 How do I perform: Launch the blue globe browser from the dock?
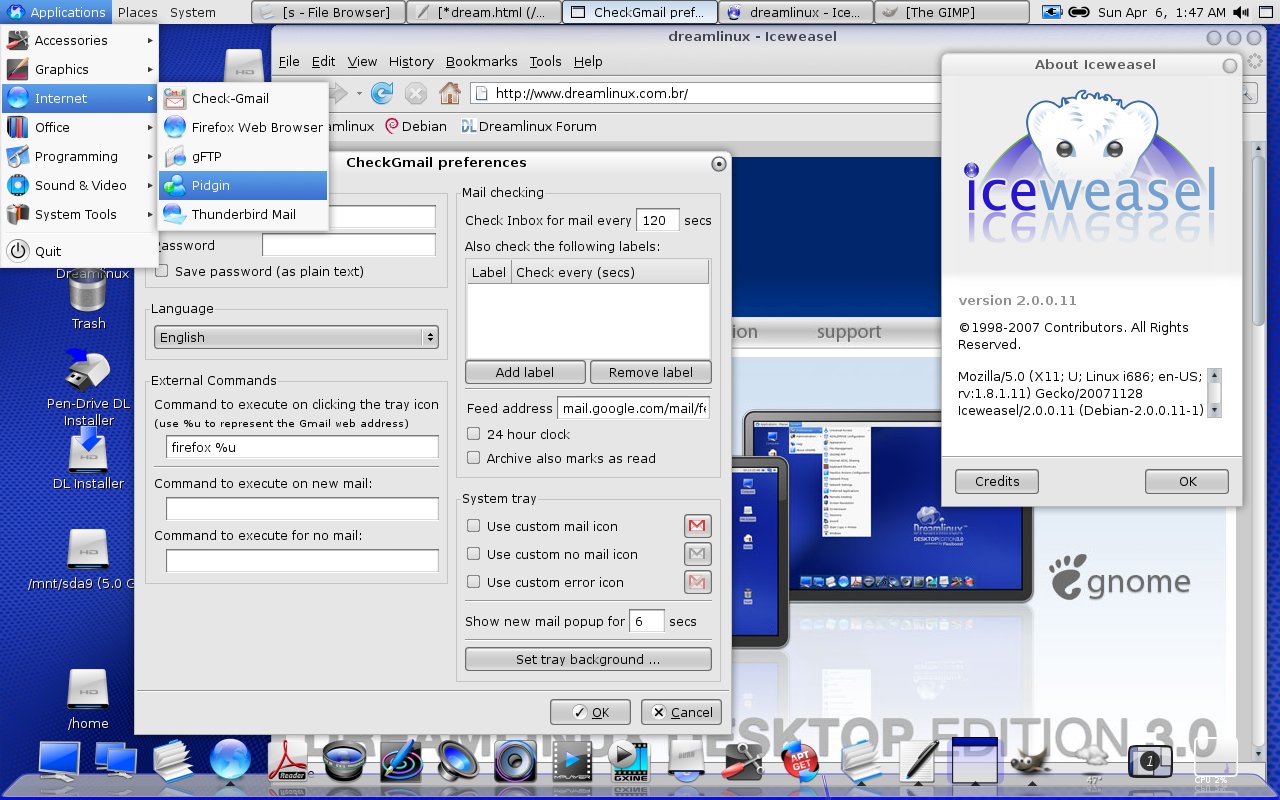(230, 760)
